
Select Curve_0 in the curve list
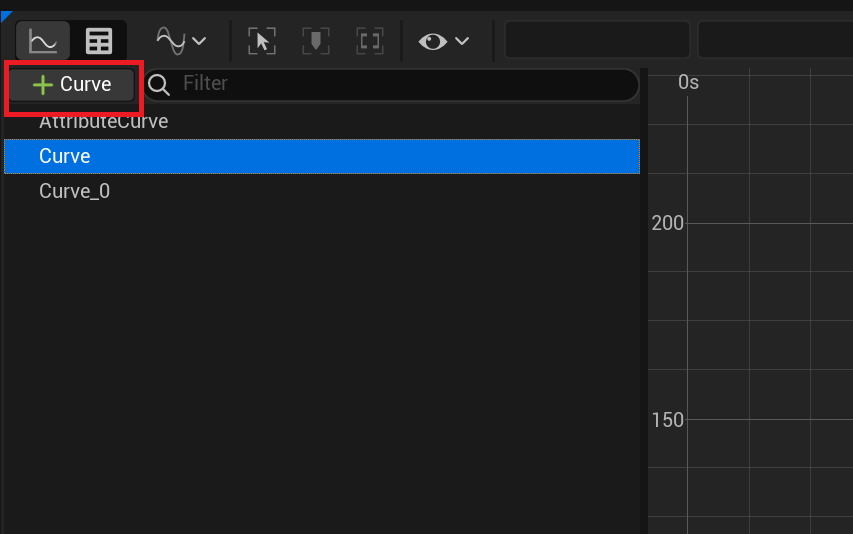pyautogui.click(x=74, y=191)
